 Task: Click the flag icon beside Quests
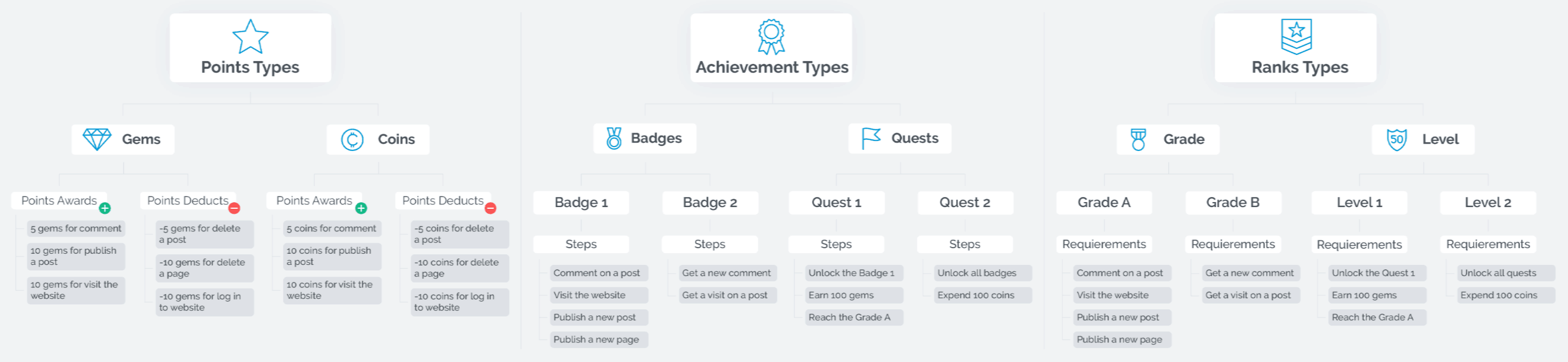[871, 138]
